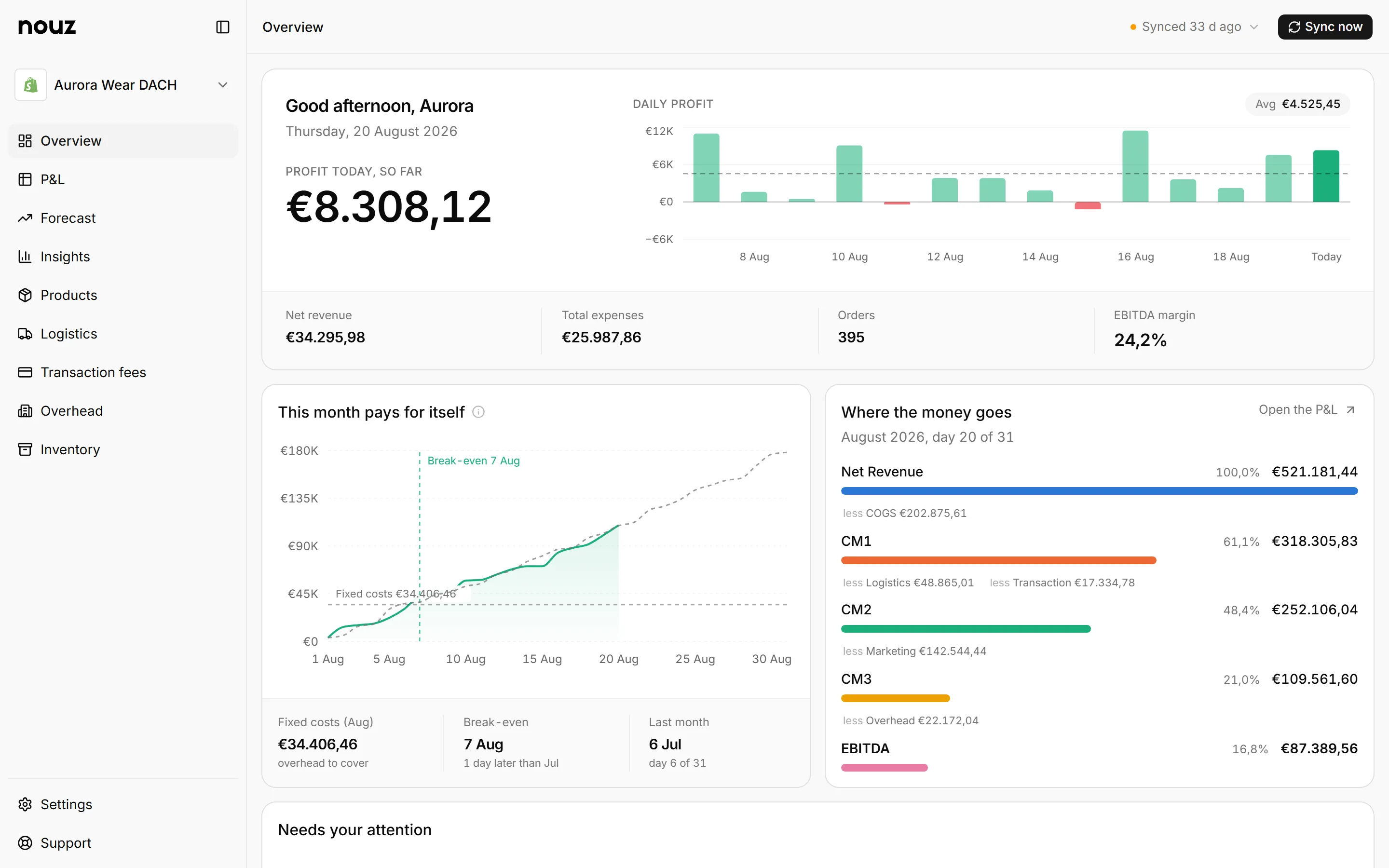Collapse the sidebar panel icon
Viewport: 1389px width, 868px height.
click(223, 27)
